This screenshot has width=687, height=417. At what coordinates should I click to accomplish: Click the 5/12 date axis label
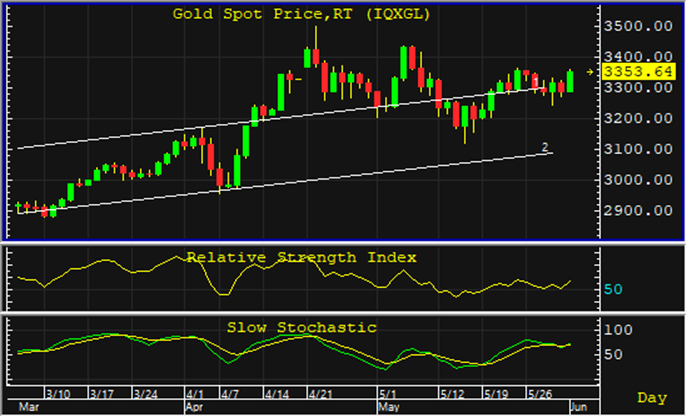point(452,394)
